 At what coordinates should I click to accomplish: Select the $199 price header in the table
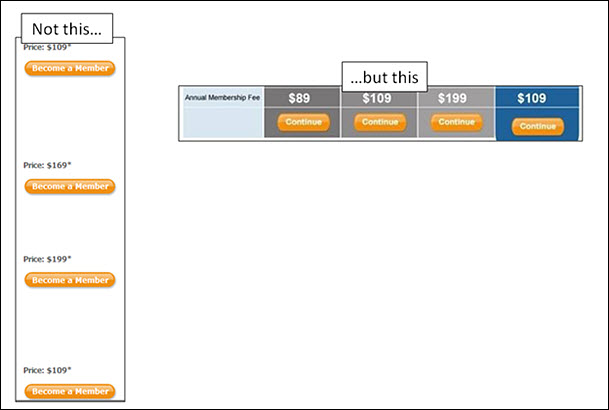(x=456, y=99)
